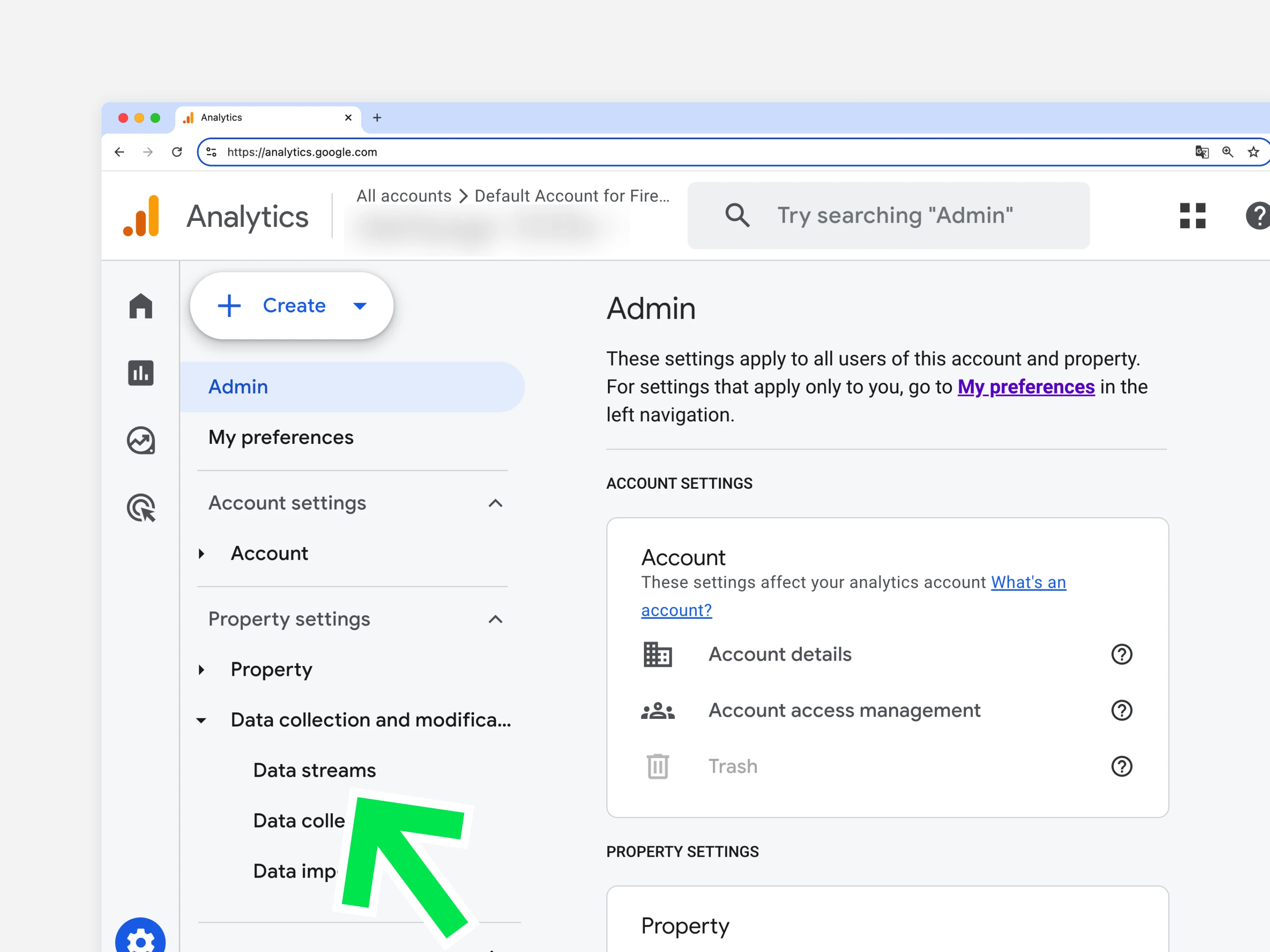Bookmark this page with star icon
Viewport: 1270px width, 952px height.
(x=1253, y=152)
